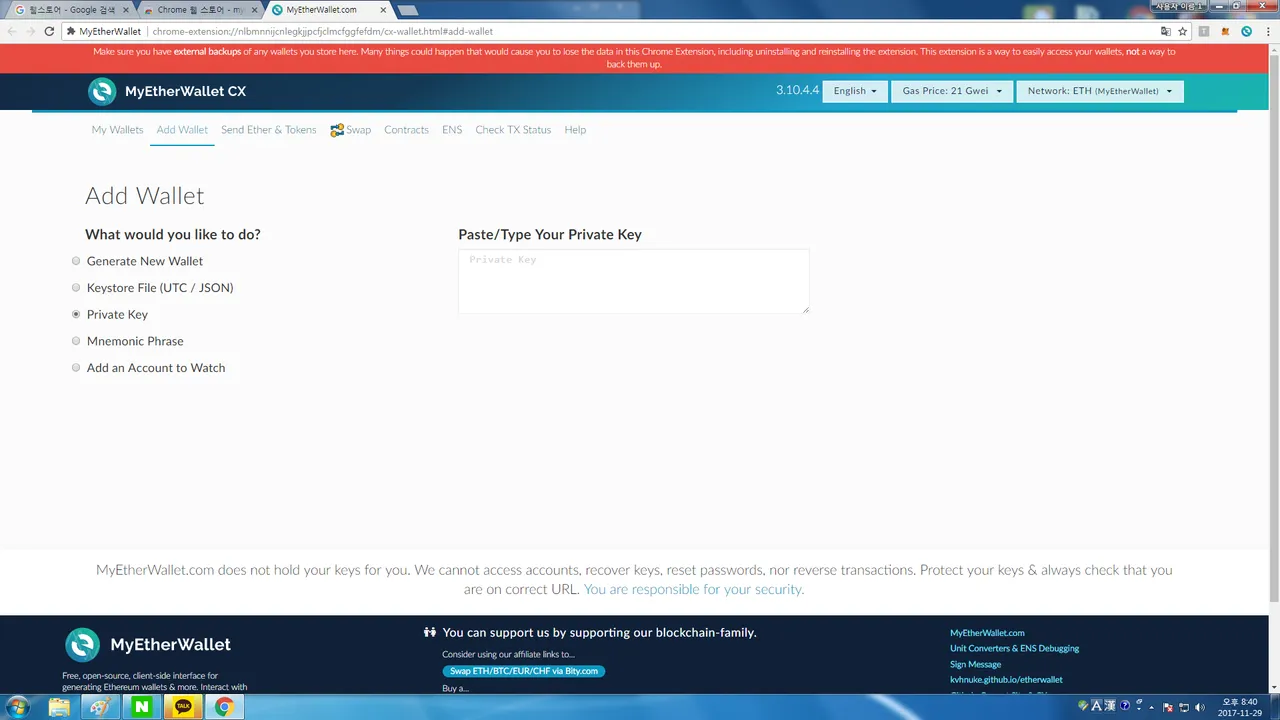Open File Explorer from the taskbar
Image resolution: width=1280 pixels, height=720 pixels.
click(x=59, y=707)
